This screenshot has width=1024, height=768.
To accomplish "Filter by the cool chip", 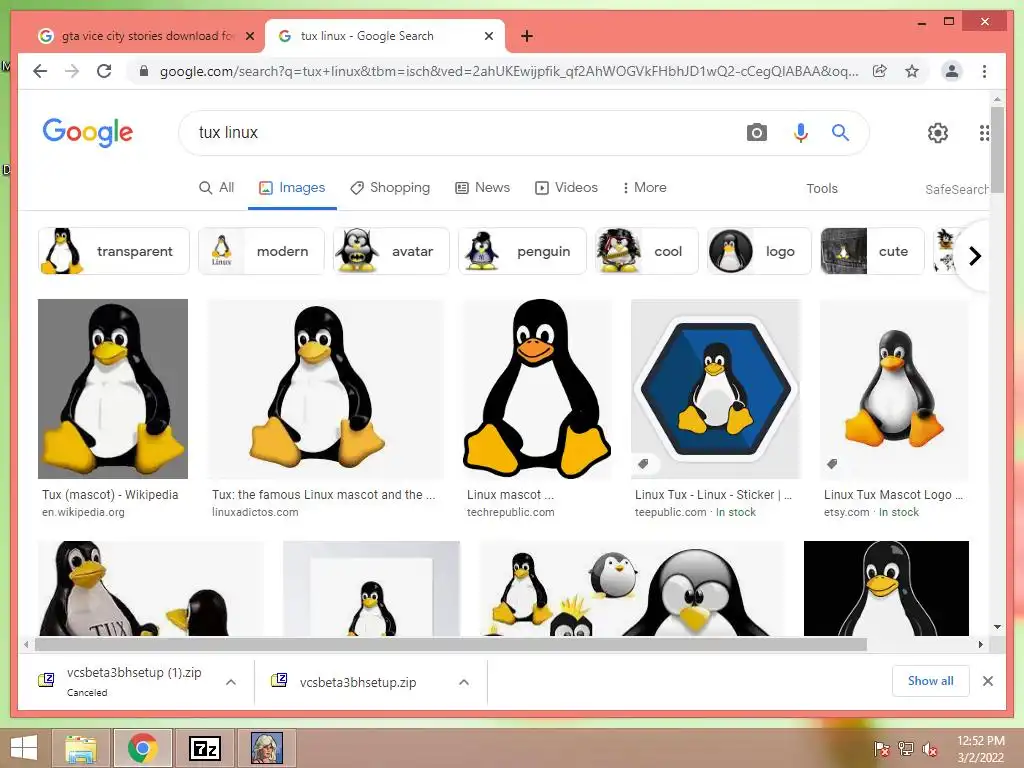I will 647,251.
